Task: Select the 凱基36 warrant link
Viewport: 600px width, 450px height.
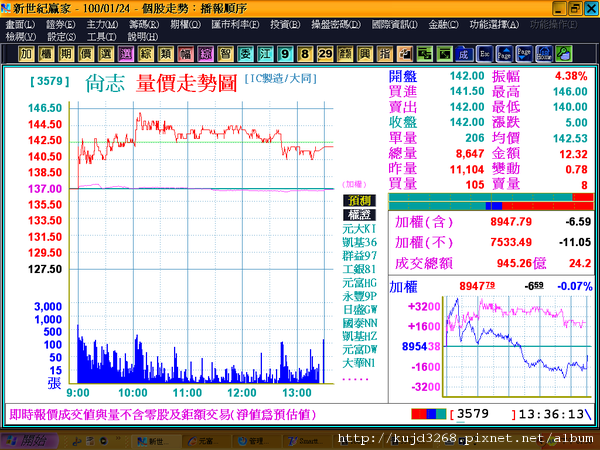Action: pyautogui.click(x=359, y=243)
